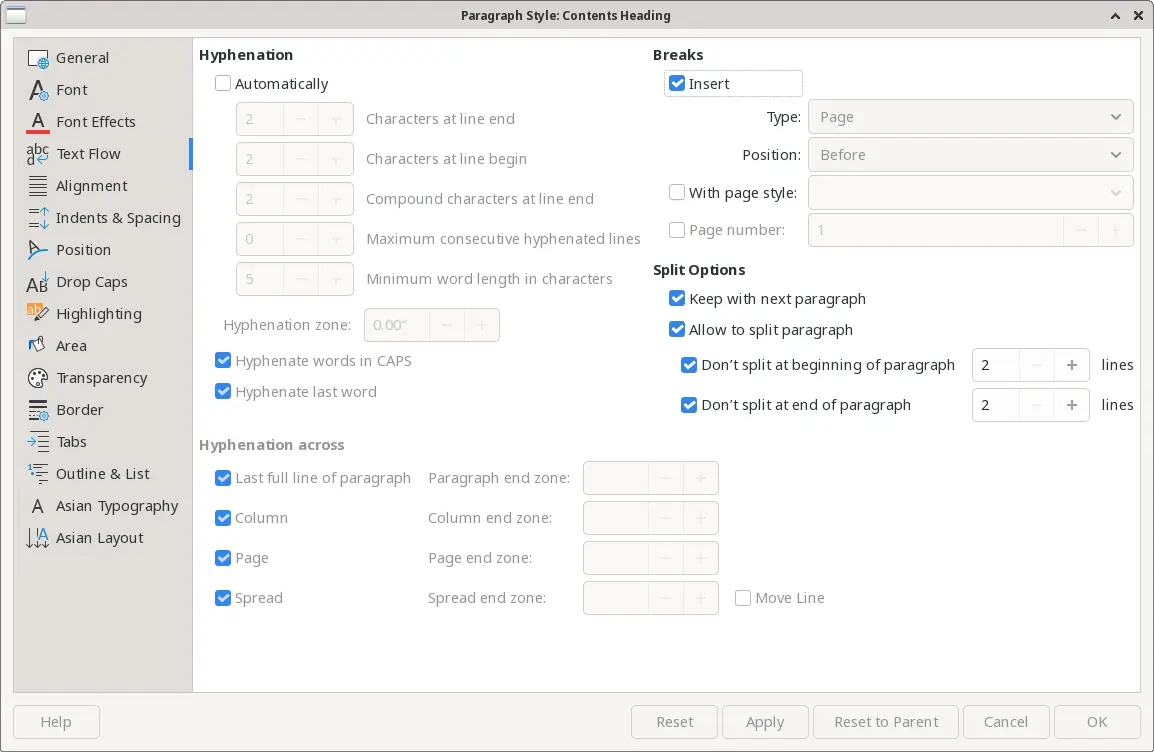Increase the Hyphenation zone value
This screenshot has width=1154, height=752.
[x=482, y=325]
